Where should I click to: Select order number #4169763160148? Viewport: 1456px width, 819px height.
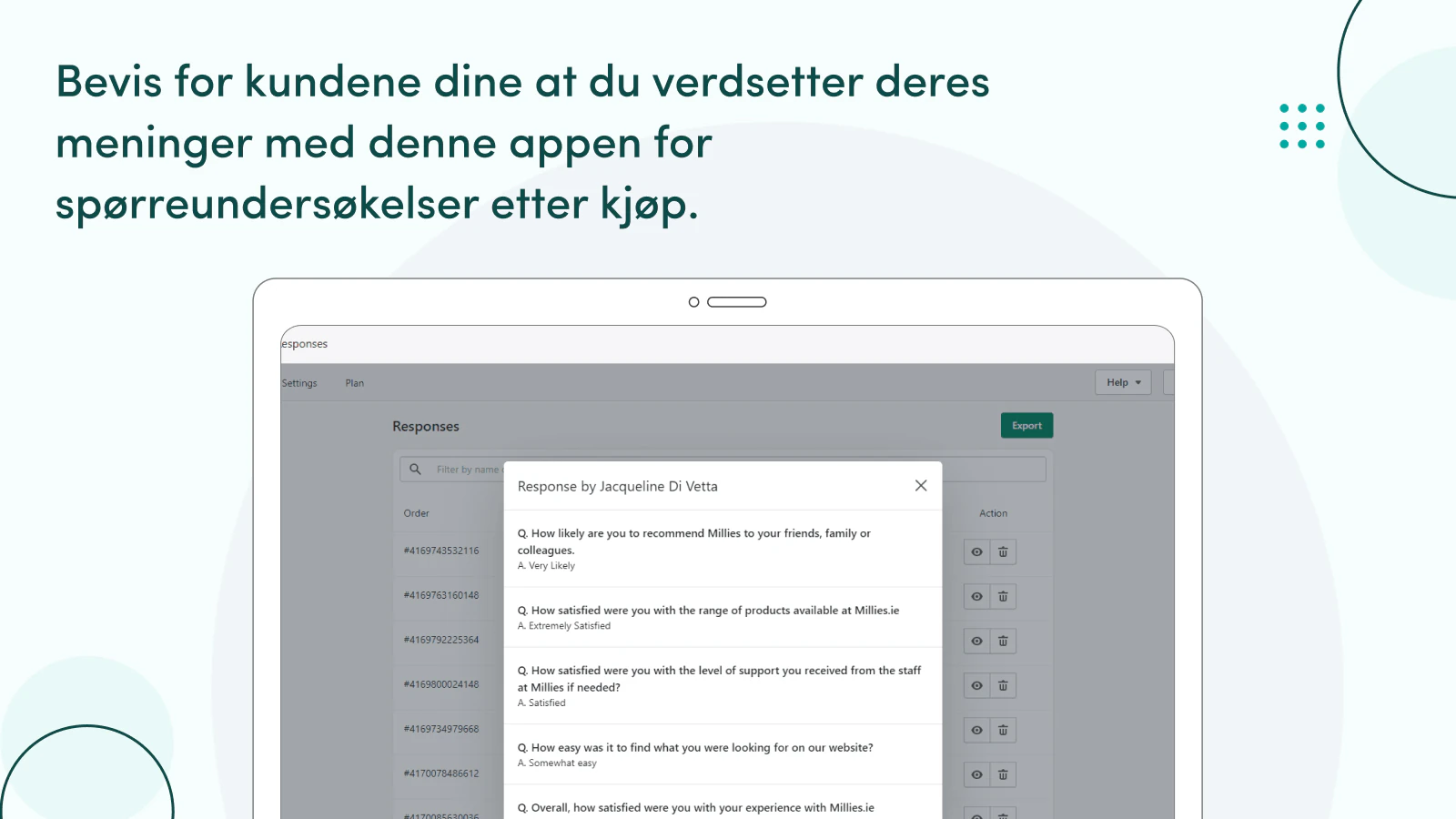[441, 595]
